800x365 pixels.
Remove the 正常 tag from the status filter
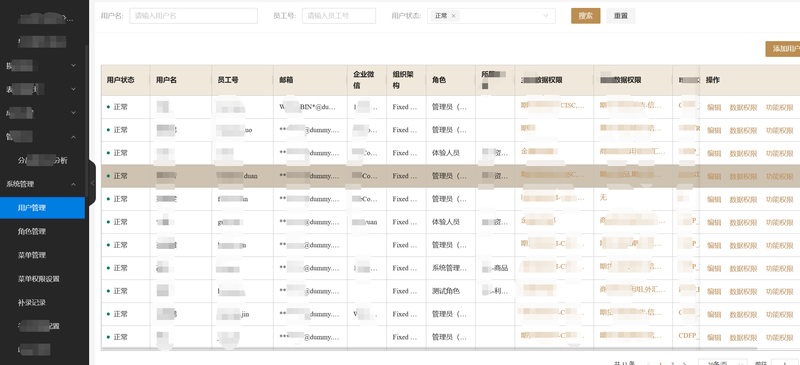453,16
